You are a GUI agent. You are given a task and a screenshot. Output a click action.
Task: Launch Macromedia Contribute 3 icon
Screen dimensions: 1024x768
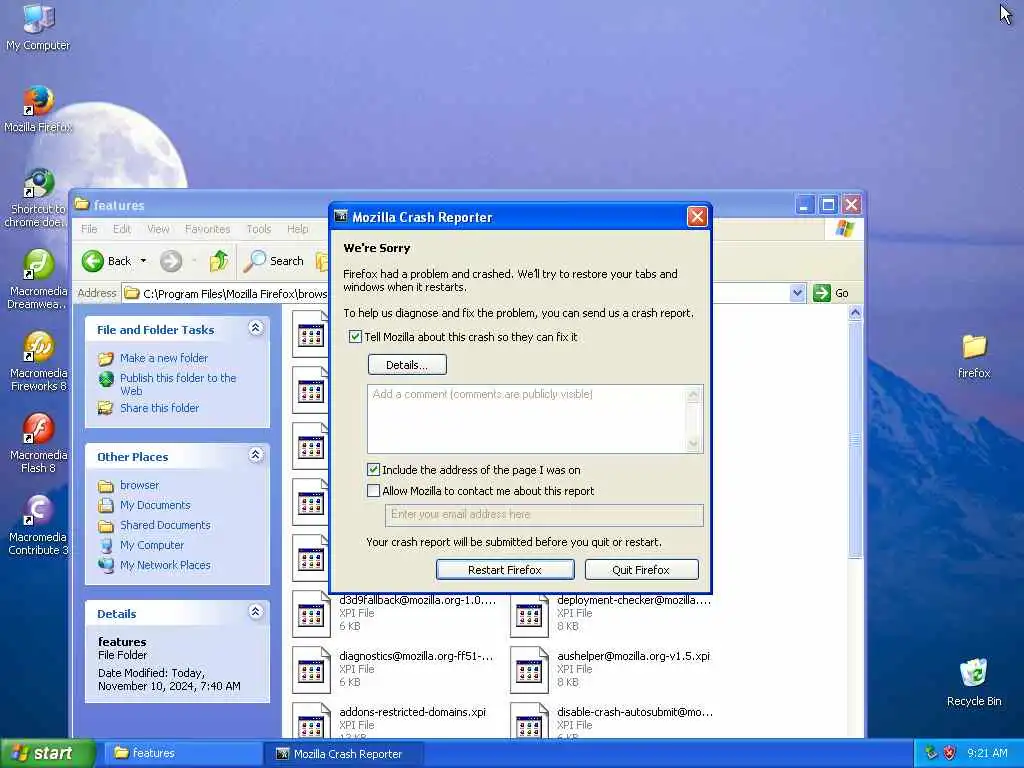coord(38,511)
